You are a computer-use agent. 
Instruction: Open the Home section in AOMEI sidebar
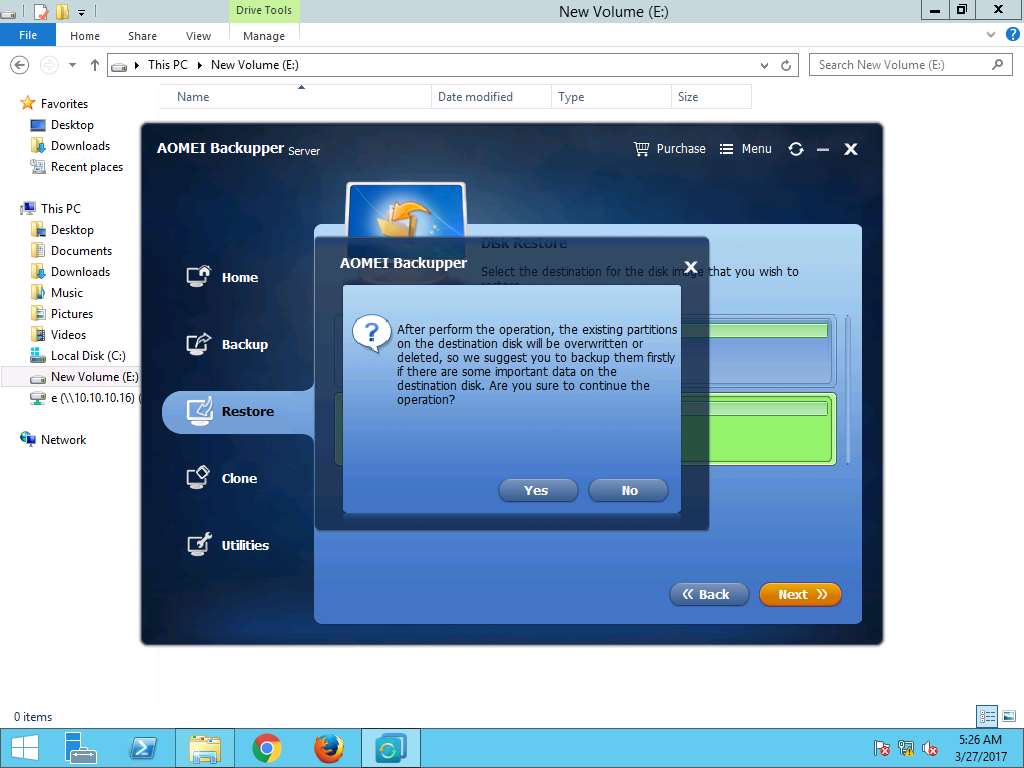coord(223,277)
